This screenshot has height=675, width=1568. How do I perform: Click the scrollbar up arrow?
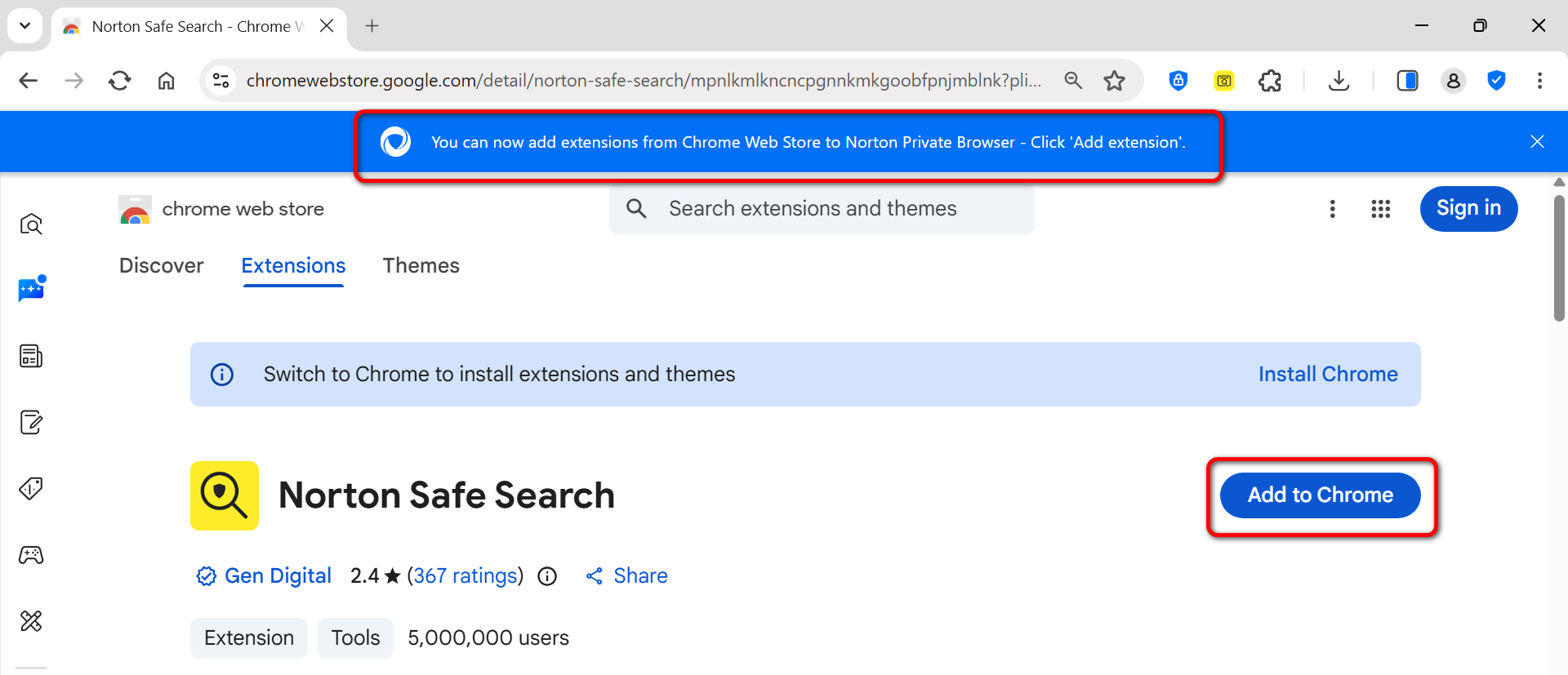(1559, 182)
